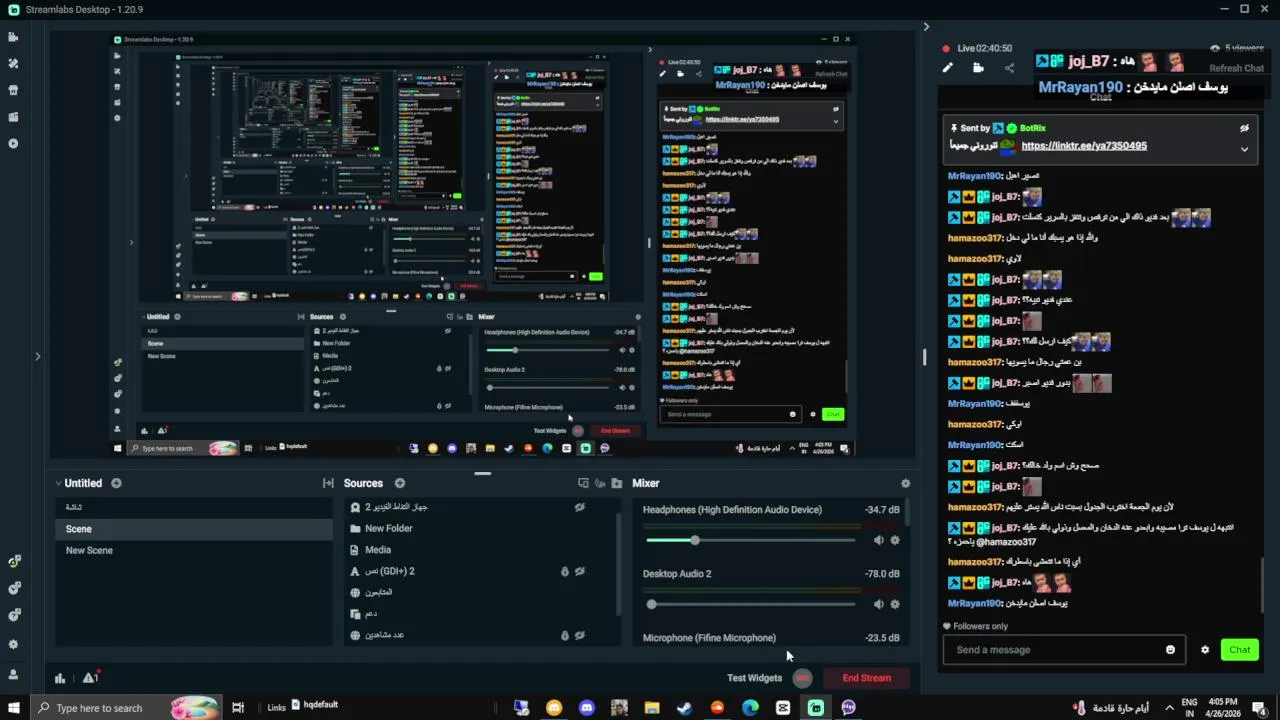The height and width of the screenshot is (720, 1280).
Task: Click the Windows taskbar search box
Action: pyautogui.click(x=127, y=708)
